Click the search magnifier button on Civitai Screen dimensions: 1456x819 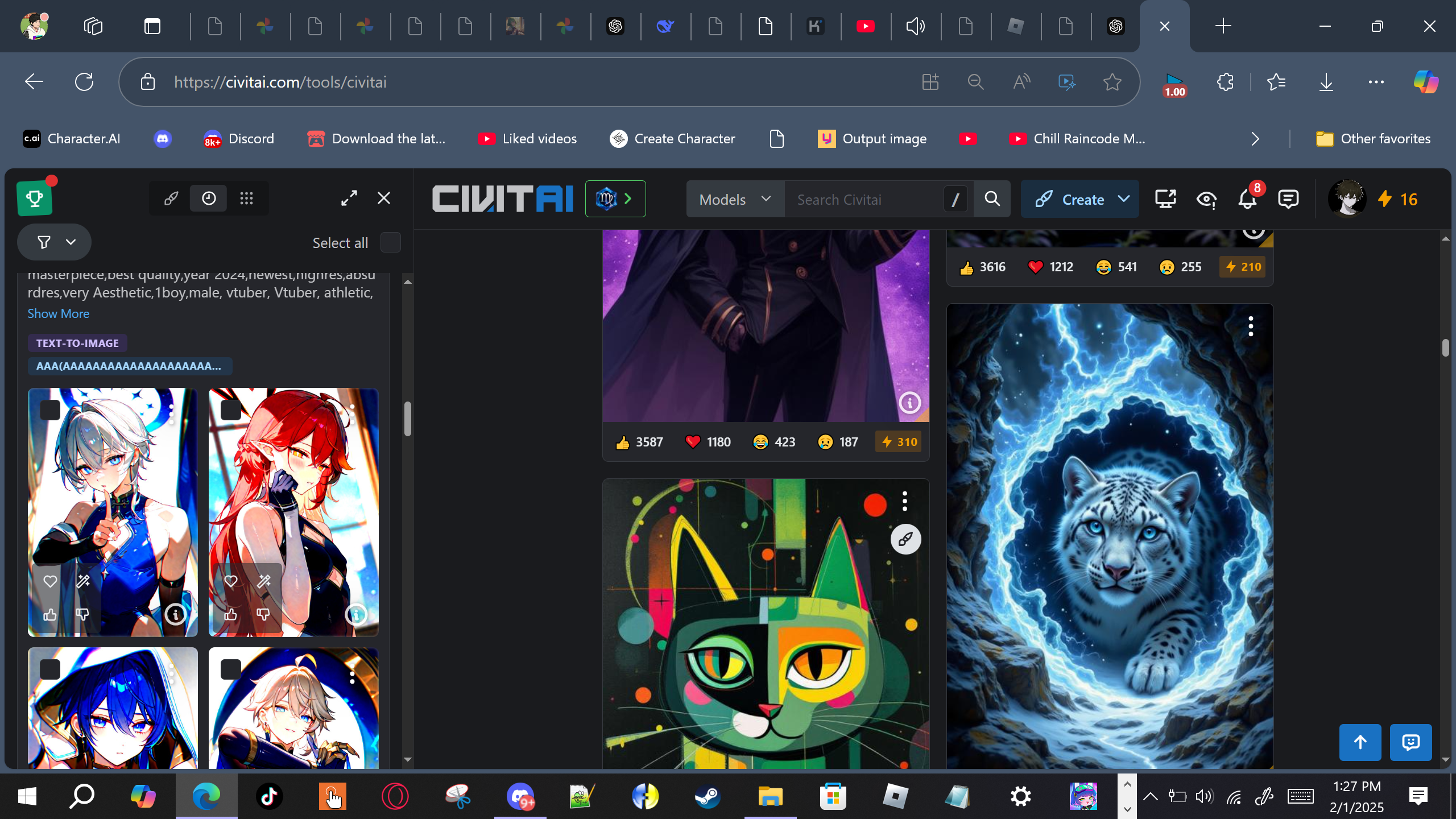pyautogui.click(x=992, y=199)
